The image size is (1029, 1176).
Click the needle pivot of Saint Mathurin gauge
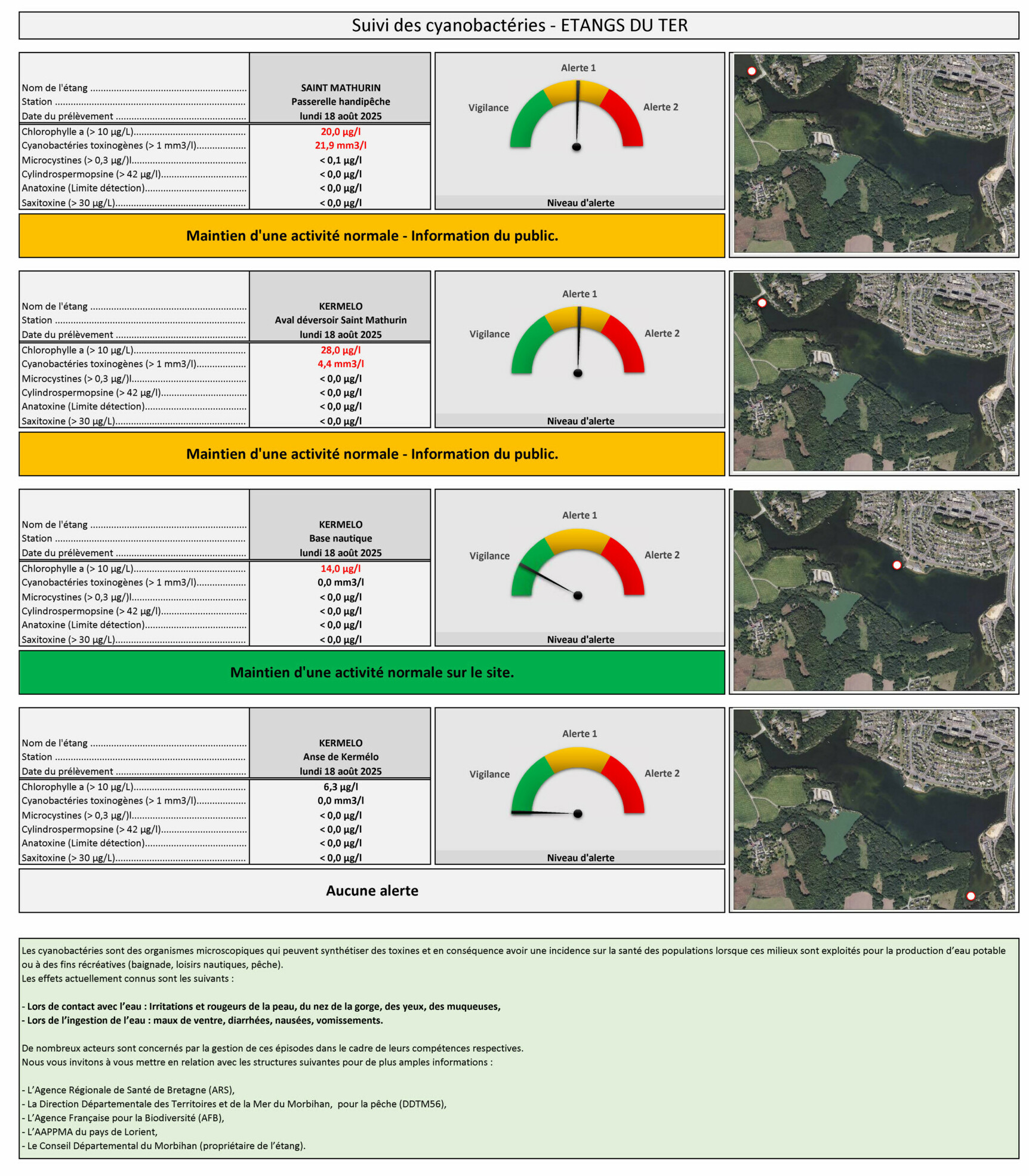(577, 147)
